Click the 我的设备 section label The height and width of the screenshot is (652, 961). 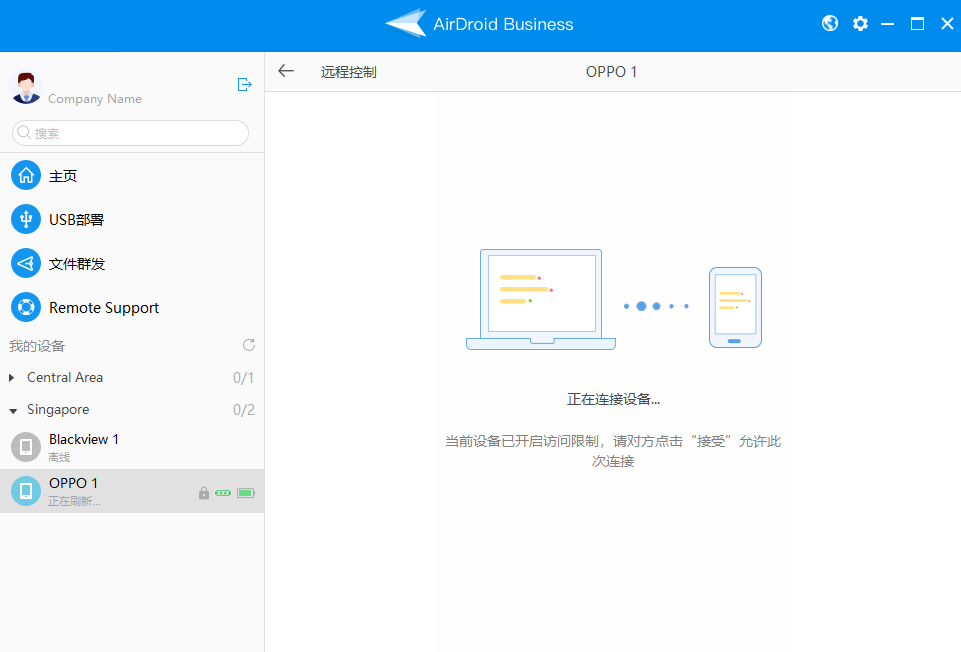[x=37, y=346]
